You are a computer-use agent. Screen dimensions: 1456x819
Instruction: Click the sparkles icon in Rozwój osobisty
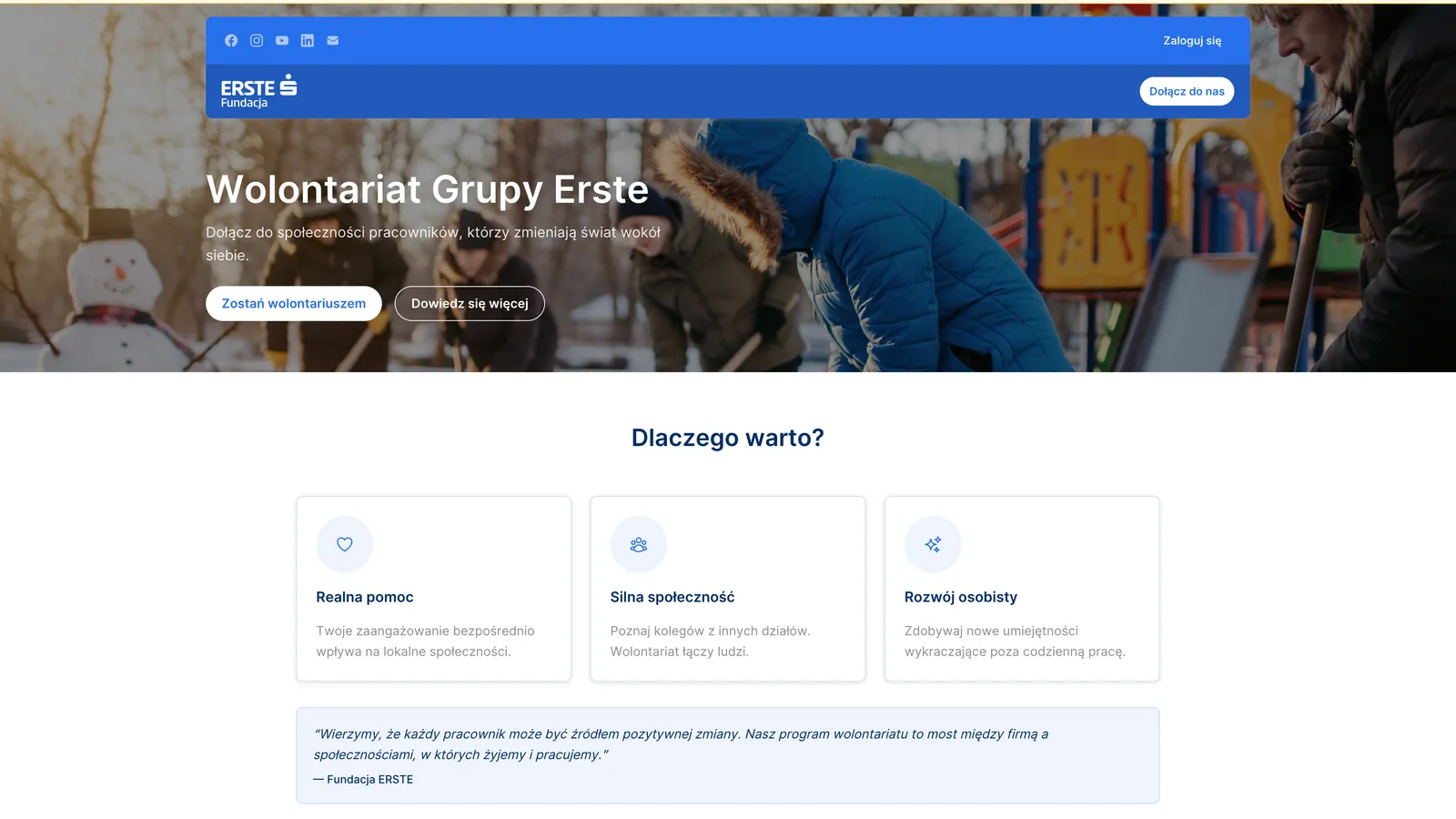(x=933, y=544)
